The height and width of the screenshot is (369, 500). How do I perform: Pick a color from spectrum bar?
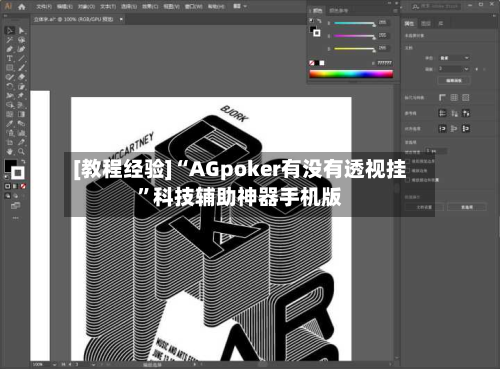351,74
